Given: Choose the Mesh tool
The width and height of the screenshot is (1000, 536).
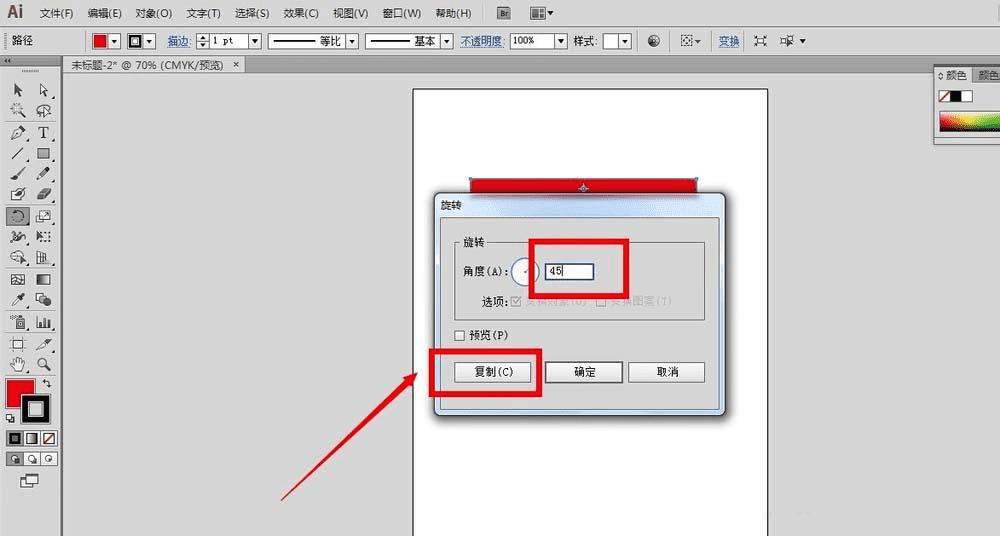Looking at the screenshot, I should tap(18, 279).
